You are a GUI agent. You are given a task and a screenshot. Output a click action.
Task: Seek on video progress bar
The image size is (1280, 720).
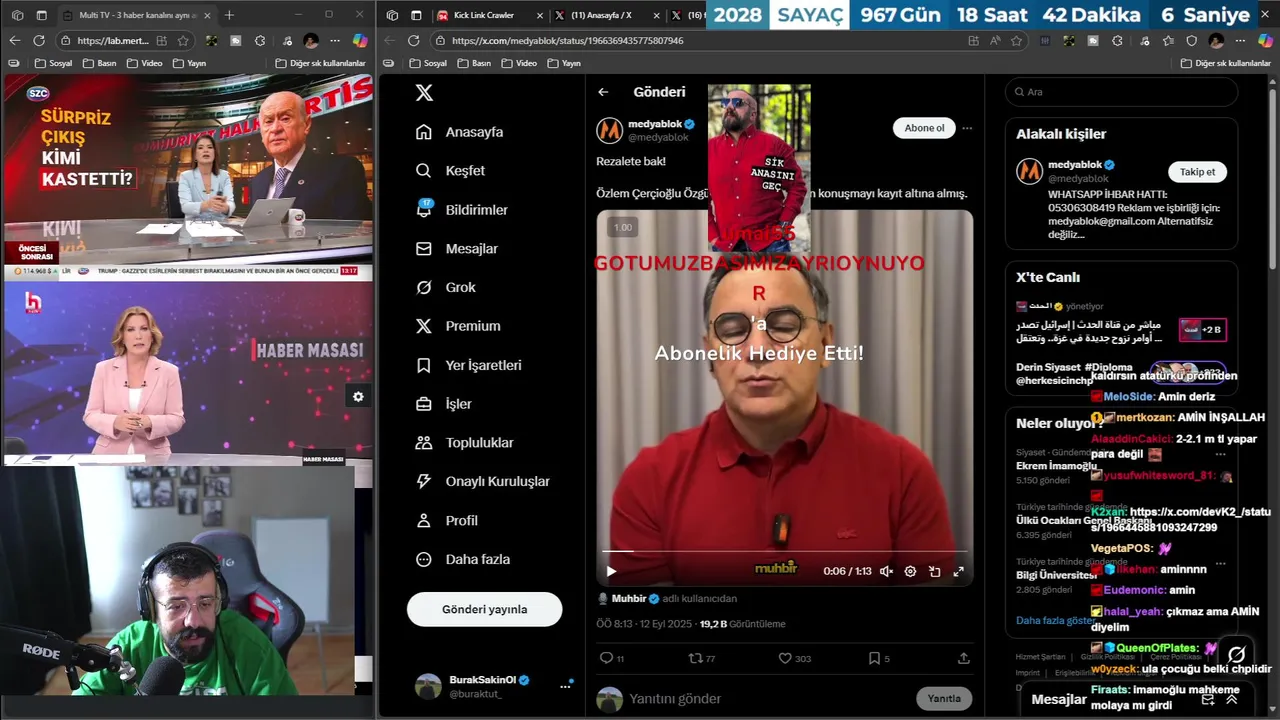click(x=784, y=551)
